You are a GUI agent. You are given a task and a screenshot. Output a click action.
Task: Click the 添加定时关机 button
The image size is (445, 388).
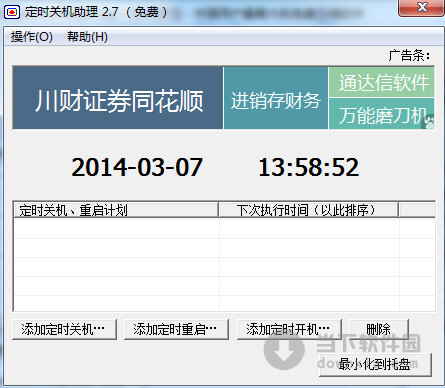point(64,329)
